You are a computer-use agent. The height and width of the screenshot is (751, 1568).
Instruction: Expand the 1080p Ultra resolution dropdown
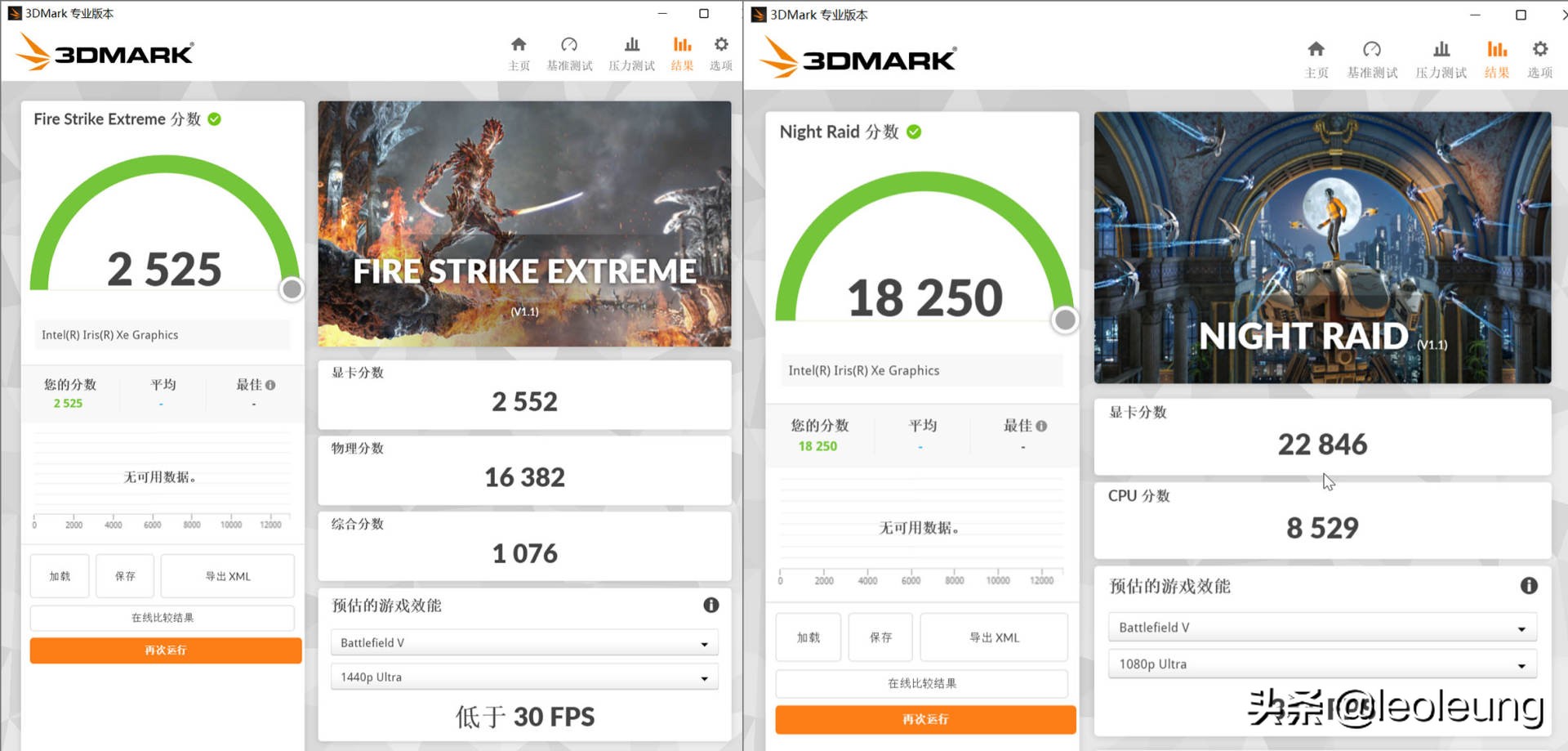point(1322,664)
